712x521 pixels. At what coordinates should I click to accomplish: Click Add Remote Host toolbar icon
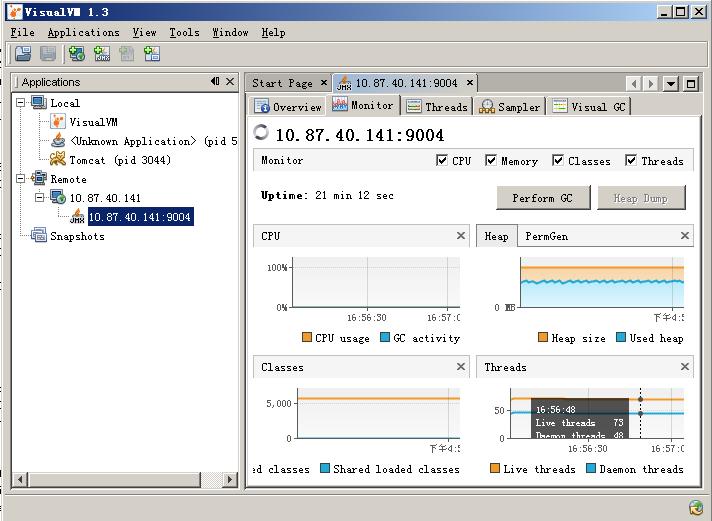(77, 54)
